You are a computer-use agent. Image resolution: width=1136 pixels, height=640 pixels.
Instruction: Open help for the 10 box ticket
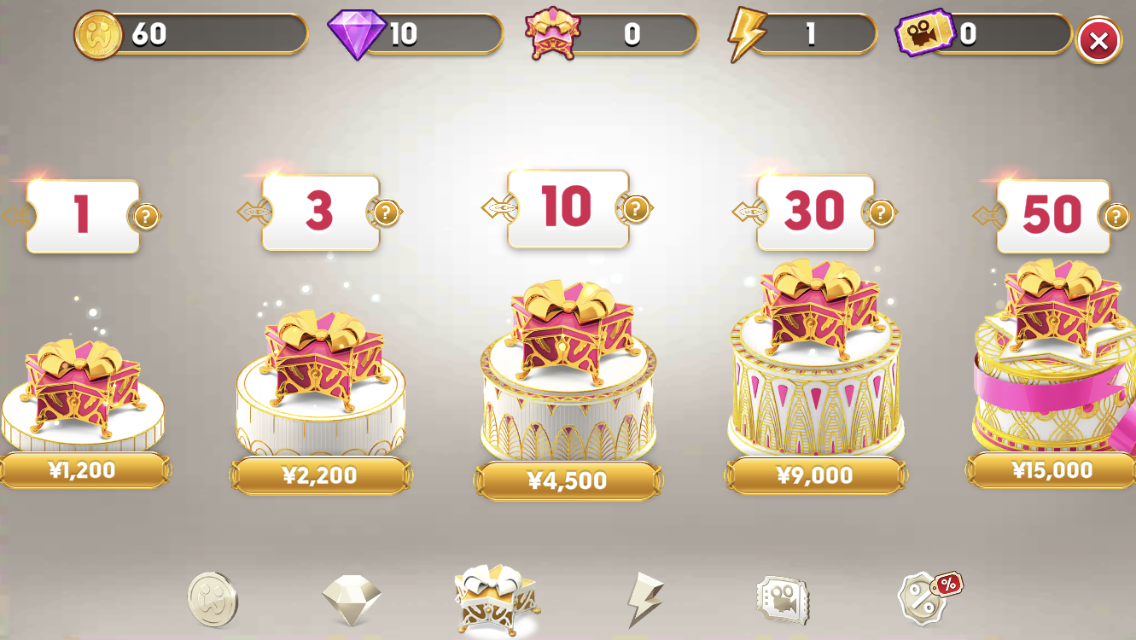pyautogui.click(x=636, y=209)
